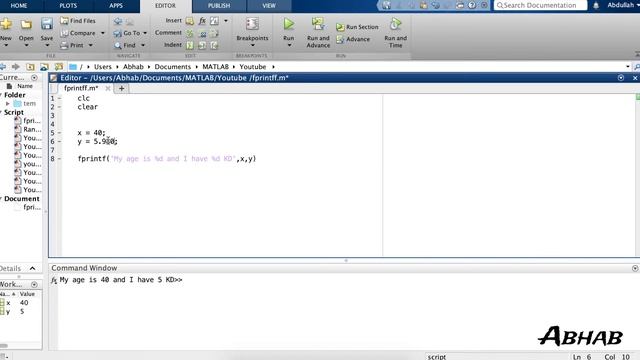Click the Insert section icon
Image resolution: width=640 pixels, height=360 pixels.
(x=190, y=21)
